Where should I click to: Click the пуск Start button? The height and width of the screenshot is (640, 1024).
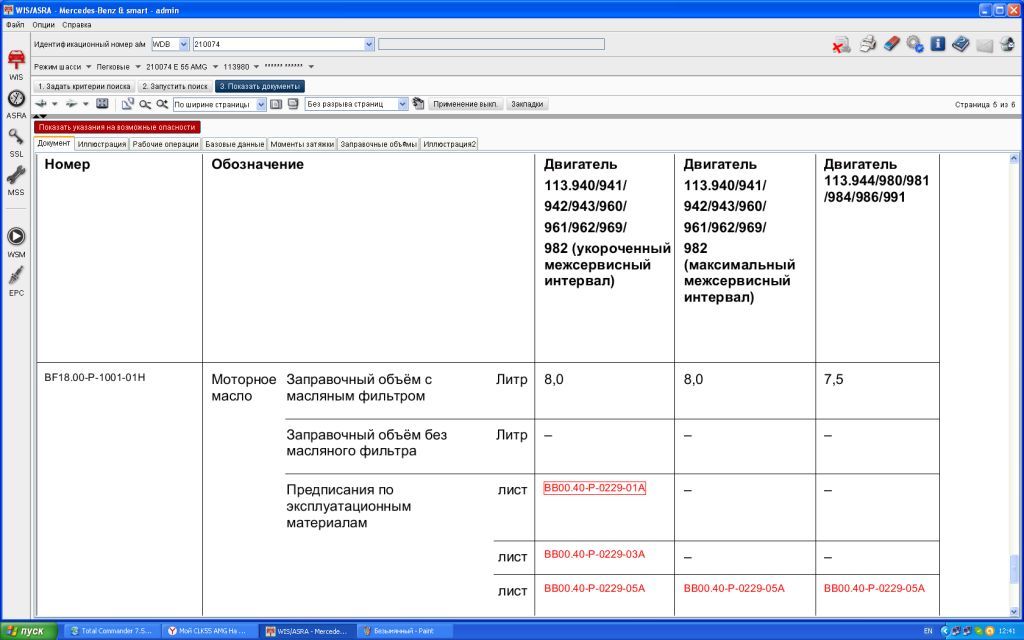tap(29, 631)
